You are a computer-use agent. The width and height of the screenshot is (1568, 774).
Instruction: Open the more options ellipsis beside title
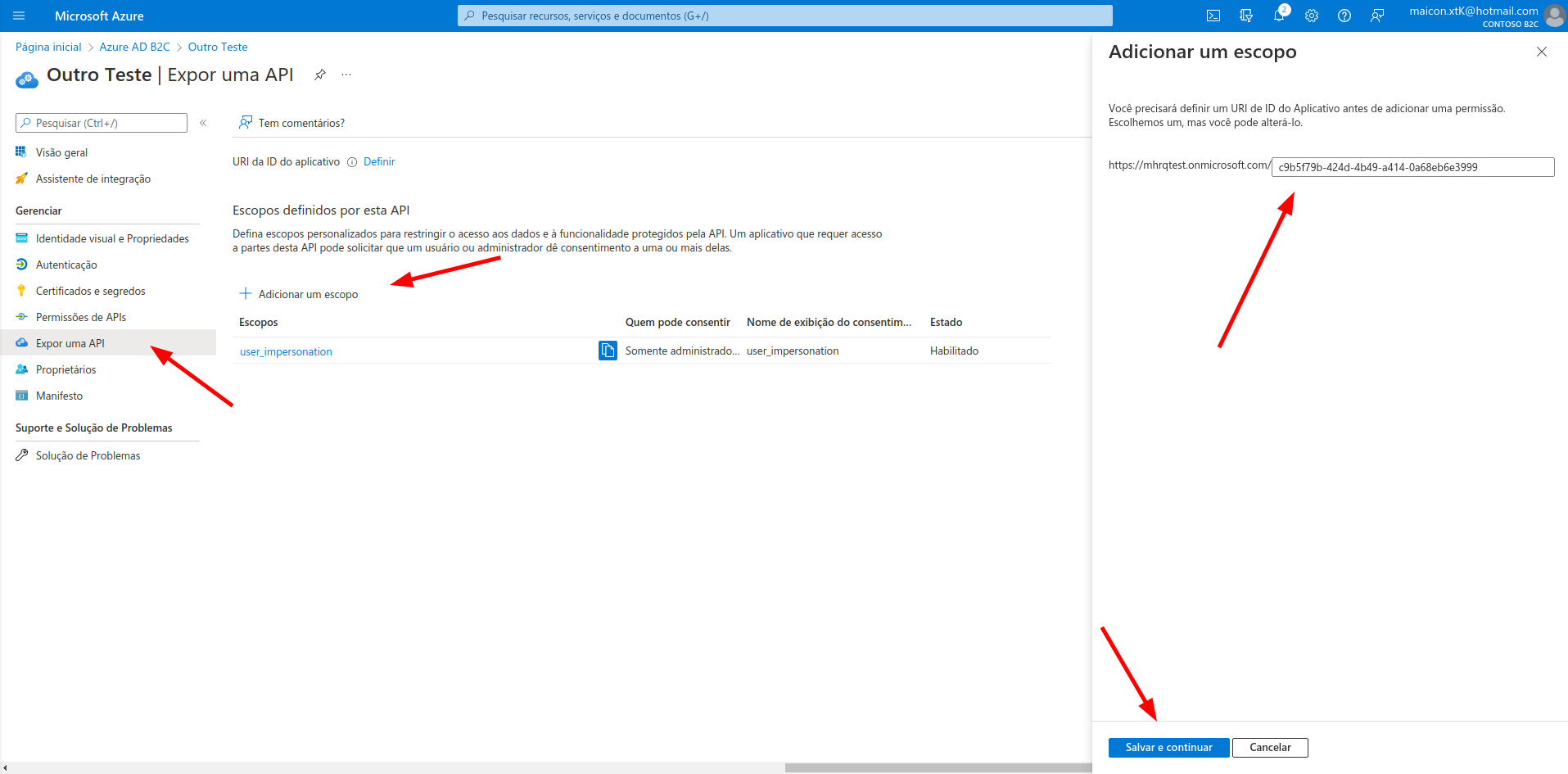346,75
